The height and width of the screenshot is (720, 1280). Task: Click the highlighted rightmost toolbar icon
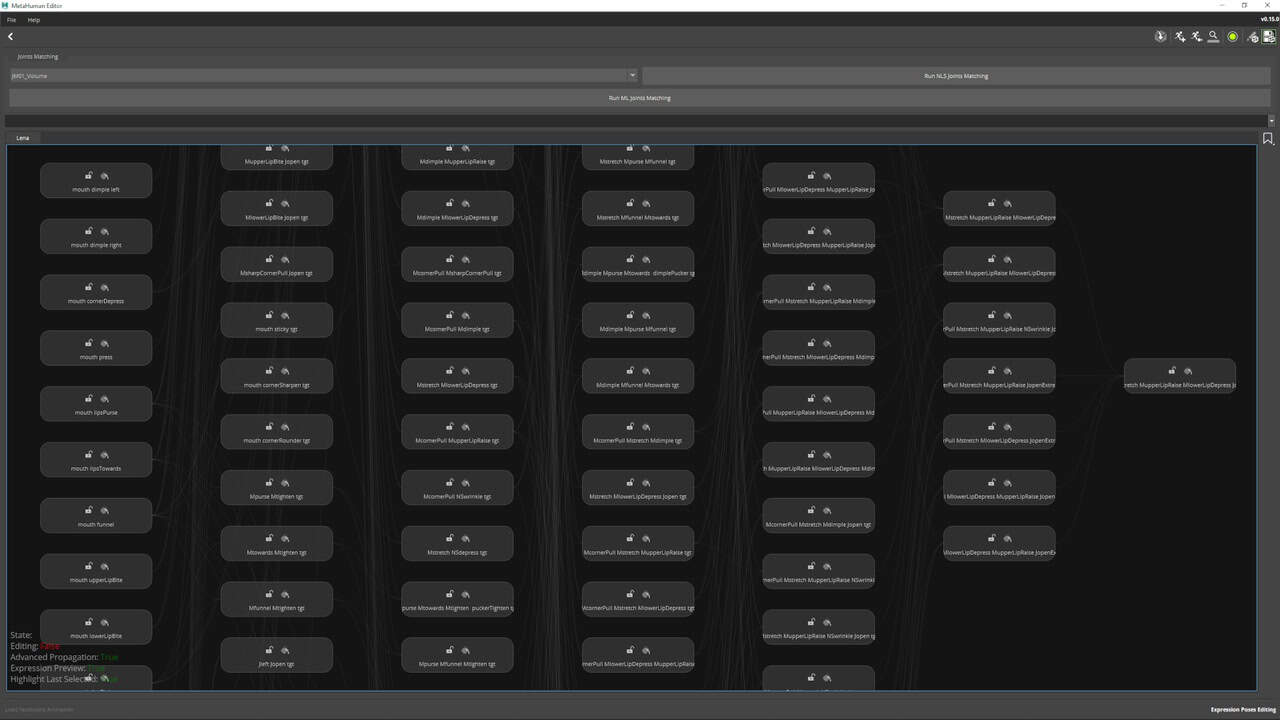[1268, 37]
